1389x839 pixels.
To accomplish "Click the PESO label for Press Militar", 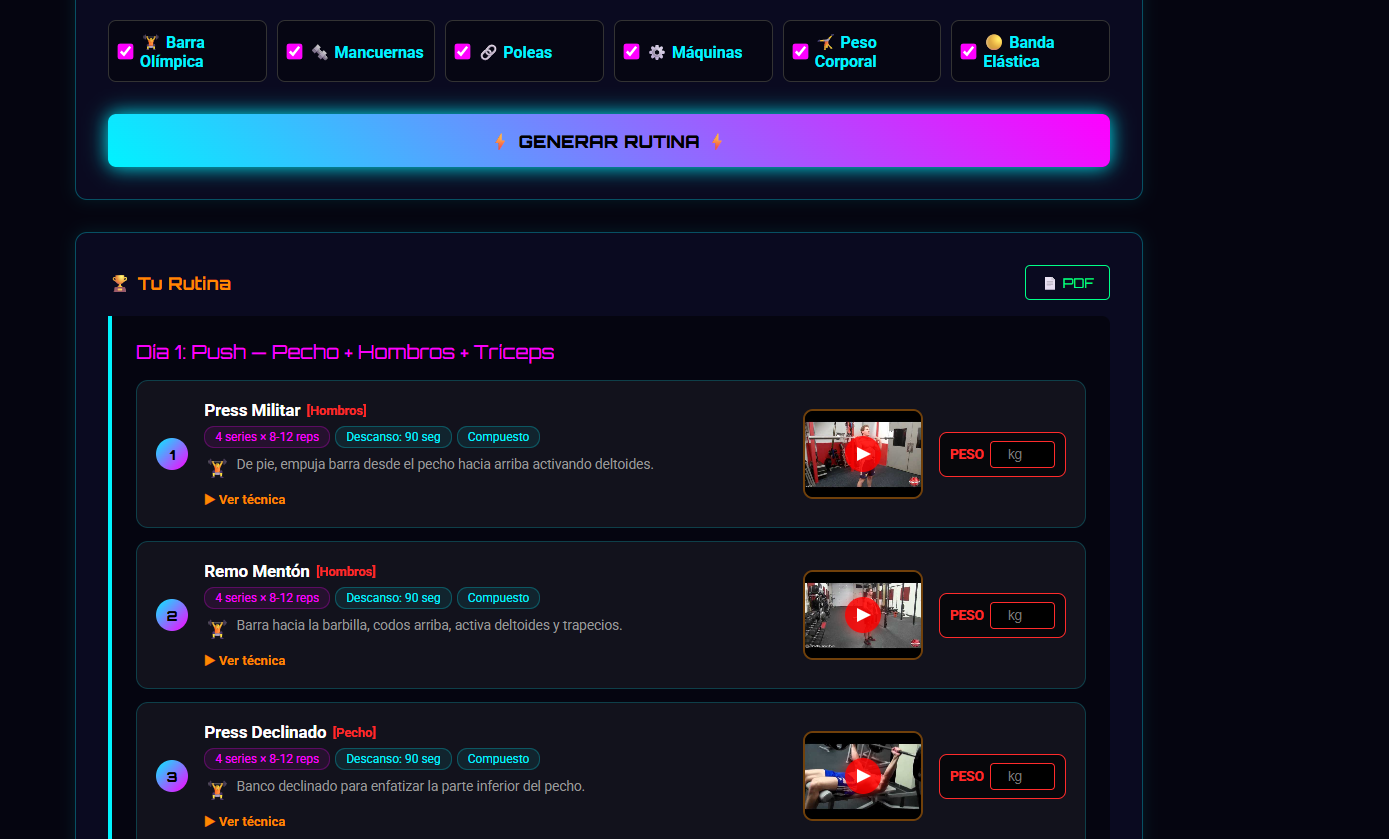I will [x=966, y=454].
